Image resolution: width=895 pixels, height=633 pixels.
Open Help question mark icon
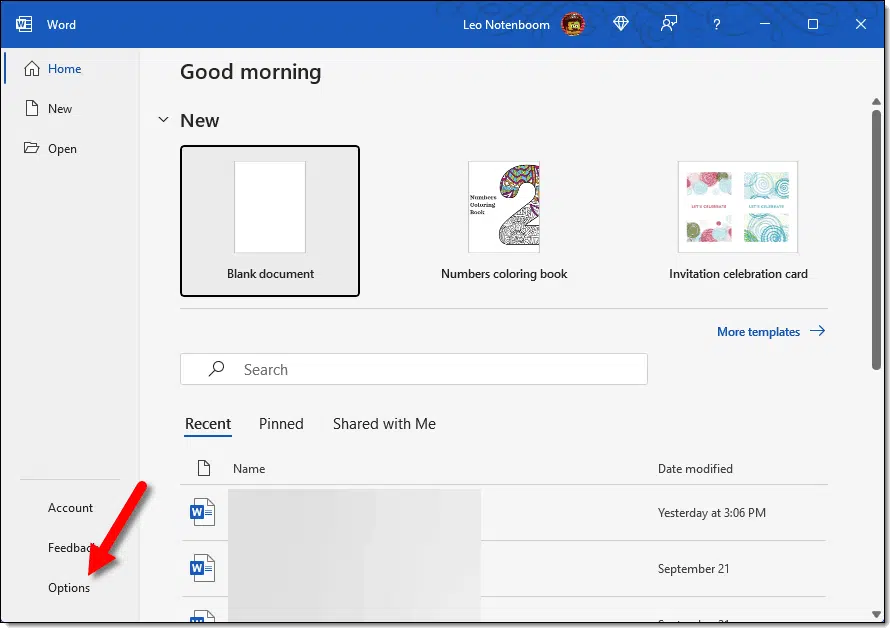716,25
